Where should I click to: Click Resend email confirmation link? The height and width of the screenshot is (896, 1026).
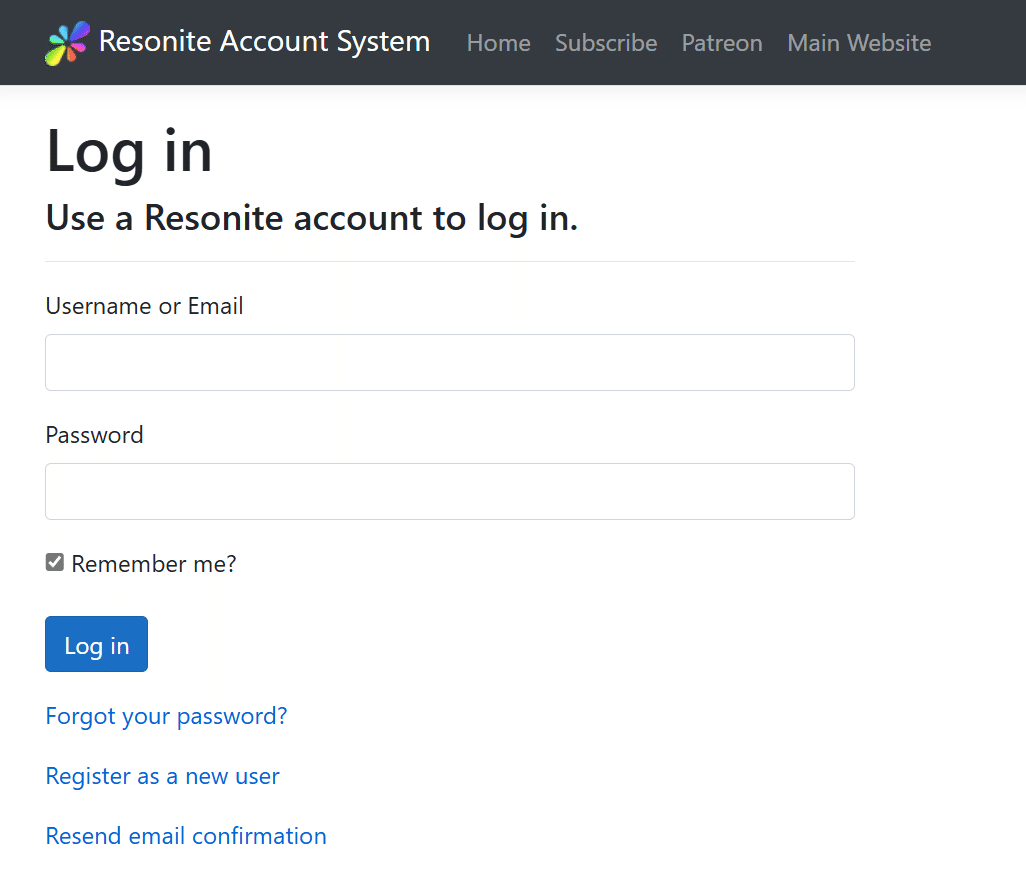[x=186, y=836]
